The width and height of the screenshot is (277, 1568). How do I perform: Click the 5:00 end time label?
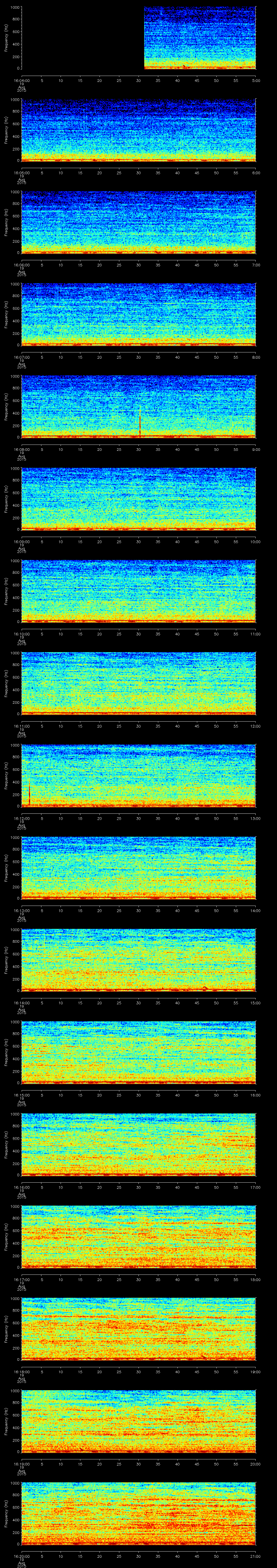(256, 80)
